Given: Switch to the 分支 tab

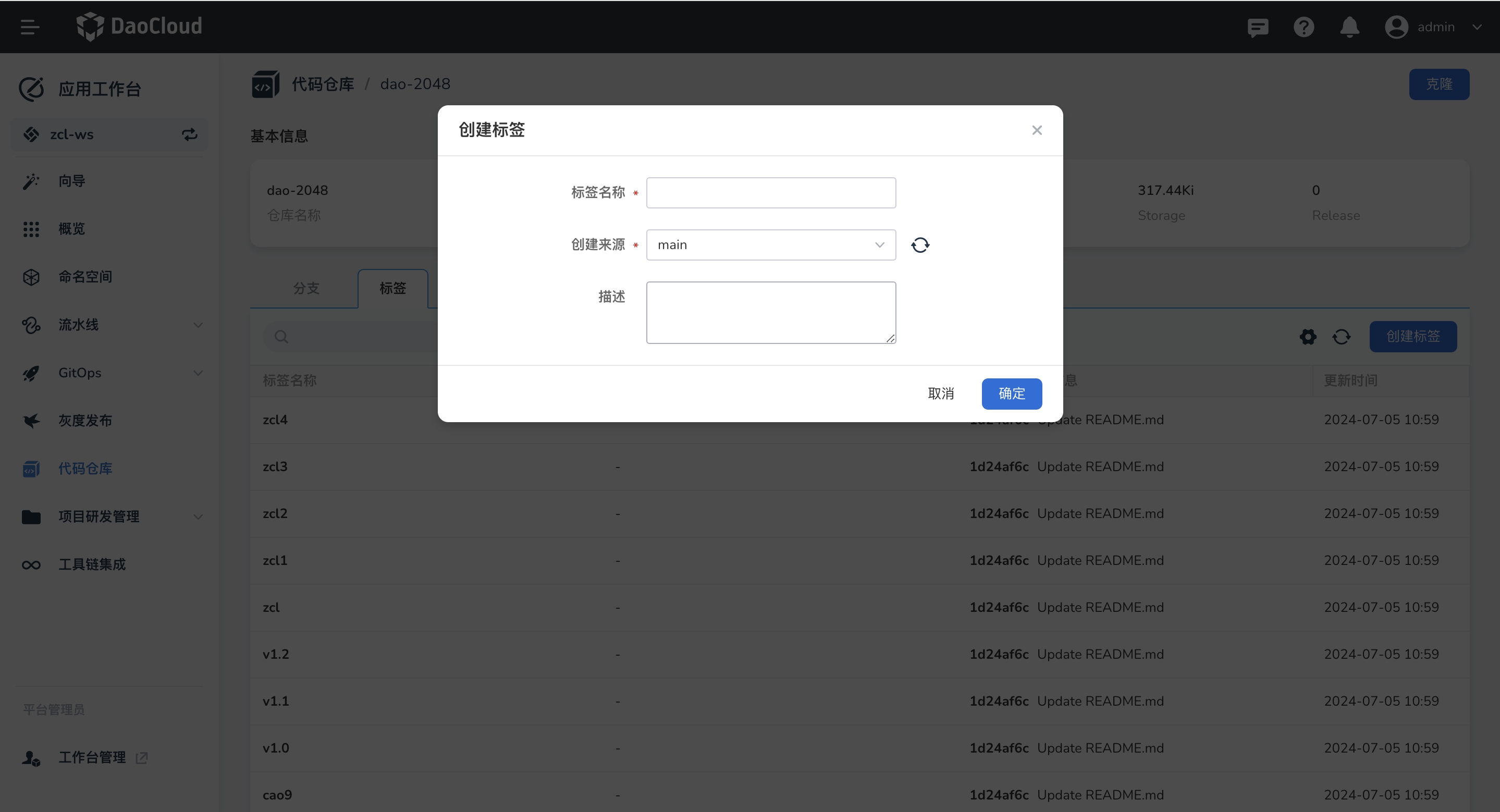Looking at the screenshot, I should (x=306, y=288).
